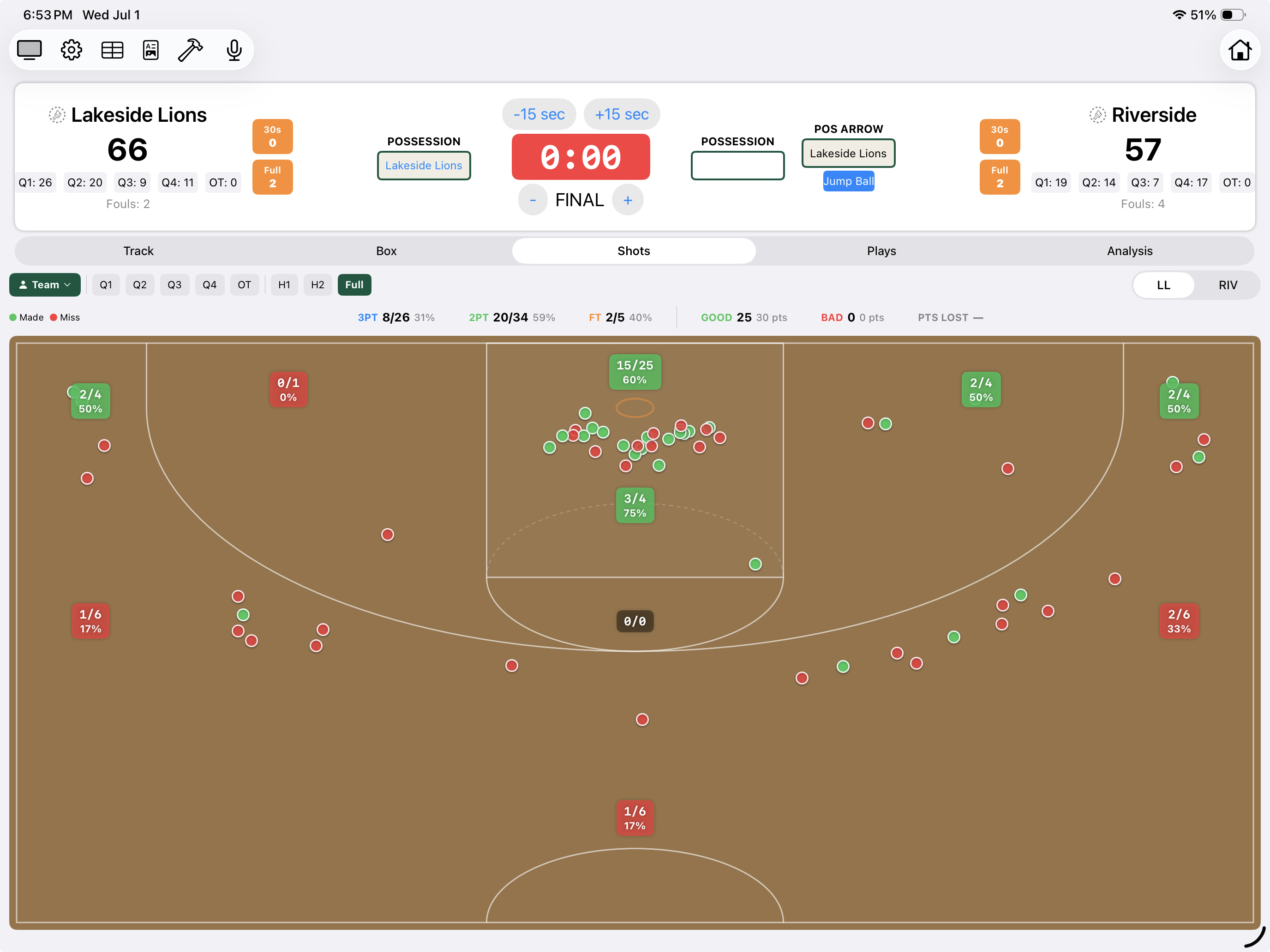The image size is (1270, 952).
Task: Tap the BAD 0 stat
Action: [852, 317]
